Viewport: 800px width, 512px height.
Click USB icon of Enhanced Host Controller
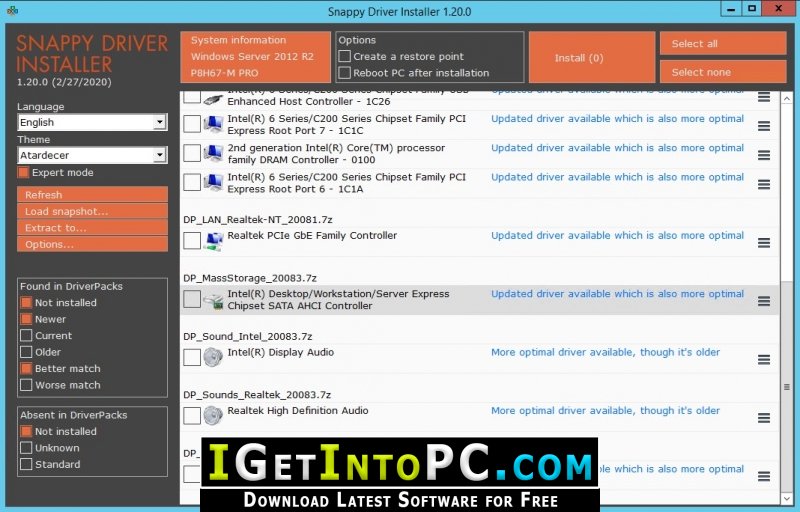pos(213,98)
